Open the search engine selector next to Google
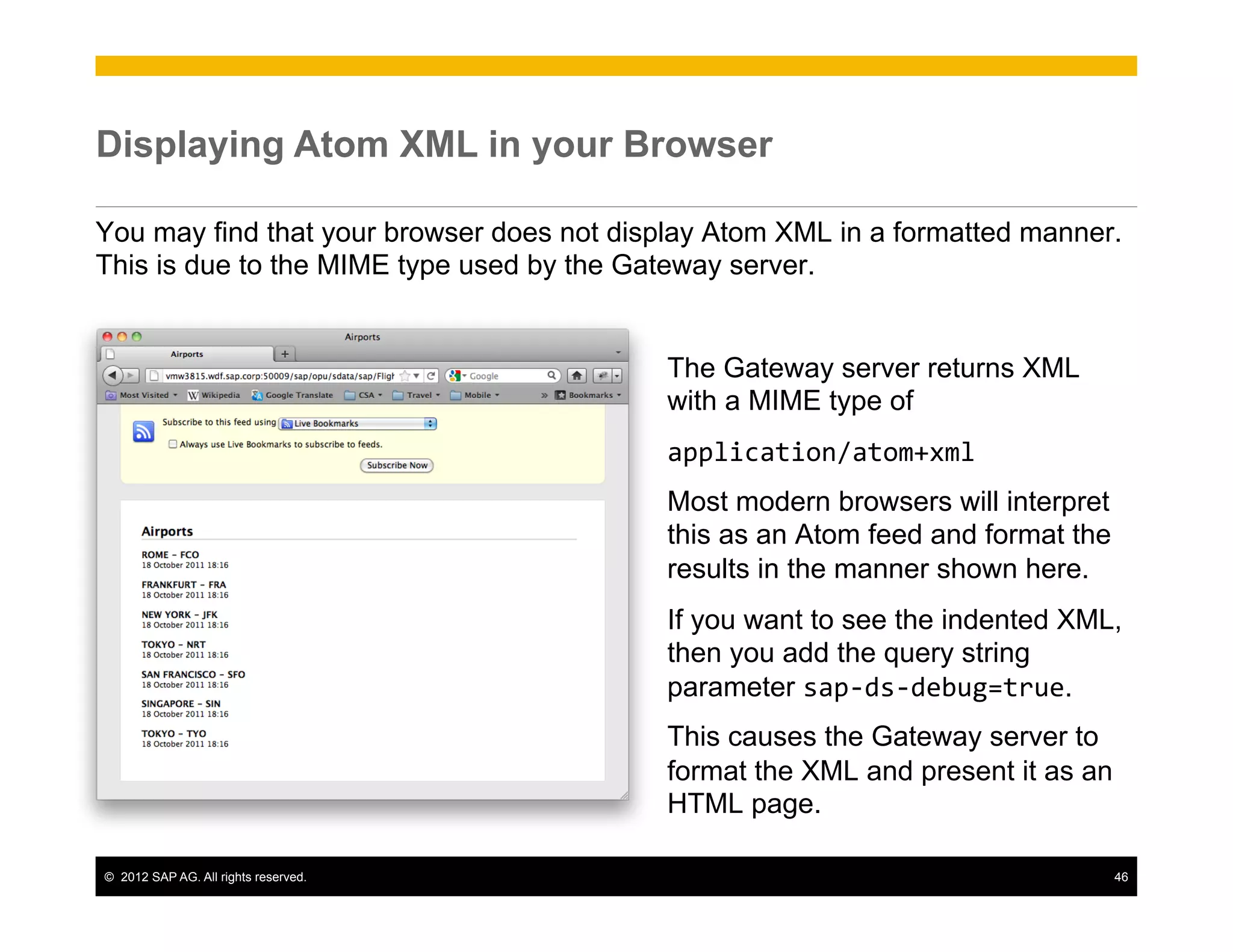Image resolution: width=1233 pixels, height=952 pixels. click(x=458, y=376)
